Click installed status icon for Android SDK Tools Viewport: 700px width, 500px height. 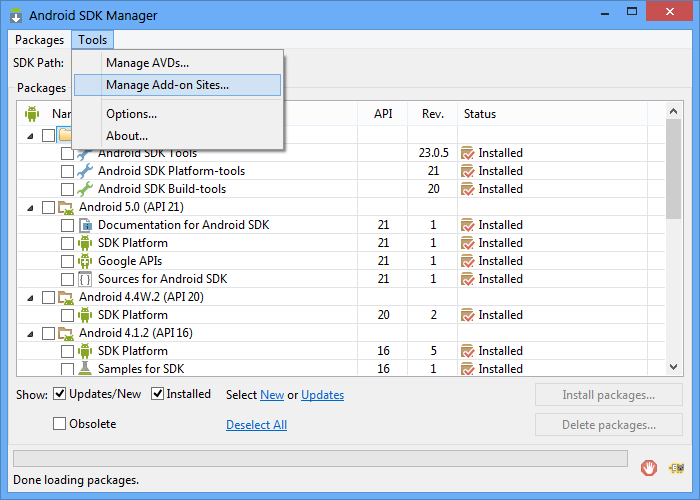[x=467, y=153]
